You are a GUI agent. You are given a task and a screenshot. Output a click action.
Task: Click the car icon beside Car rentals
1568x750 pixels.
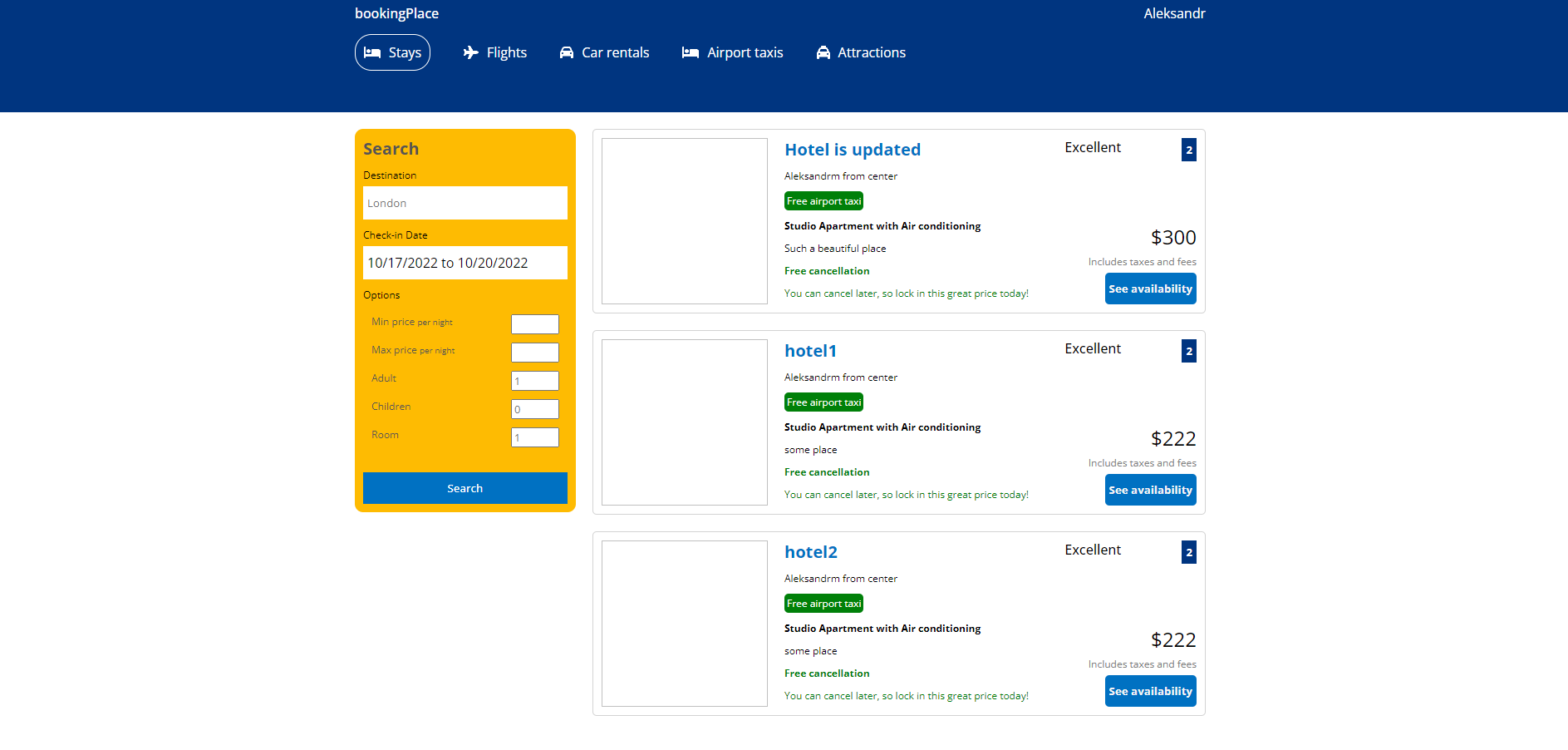point(567,52)
